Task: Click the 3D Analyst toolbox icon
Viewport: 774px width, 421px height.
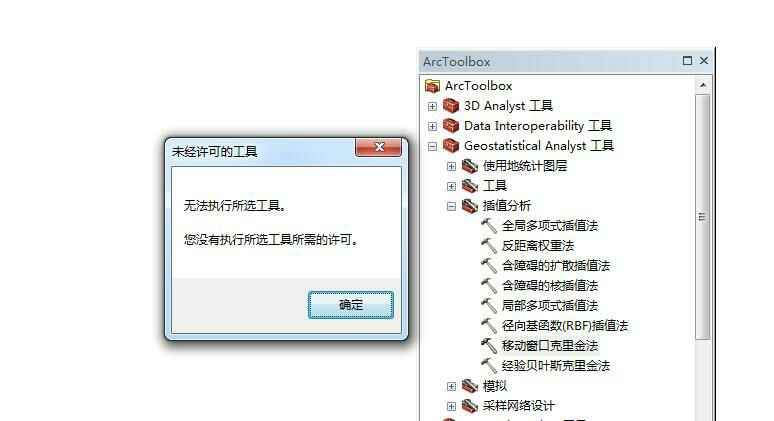Action: pyautogui.click(x=451, y=106)
